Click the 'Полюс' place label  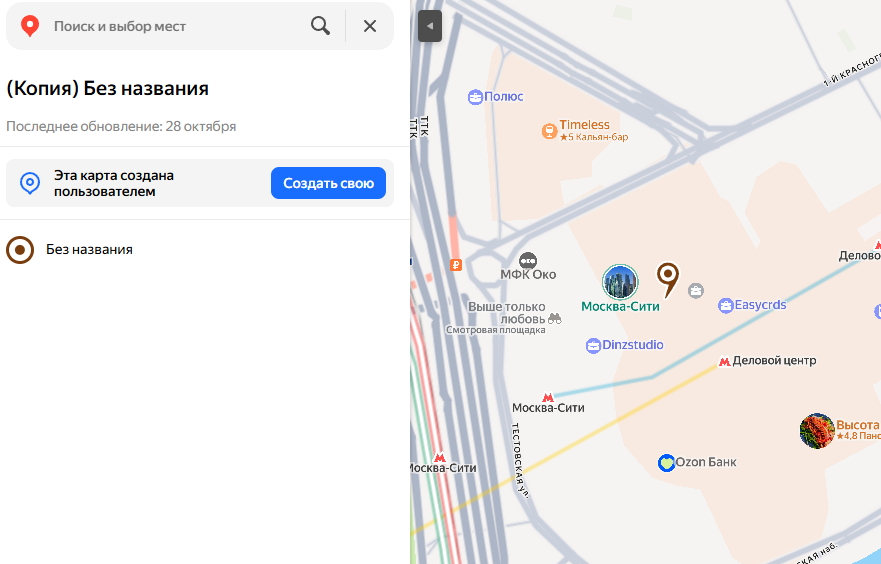503,97
